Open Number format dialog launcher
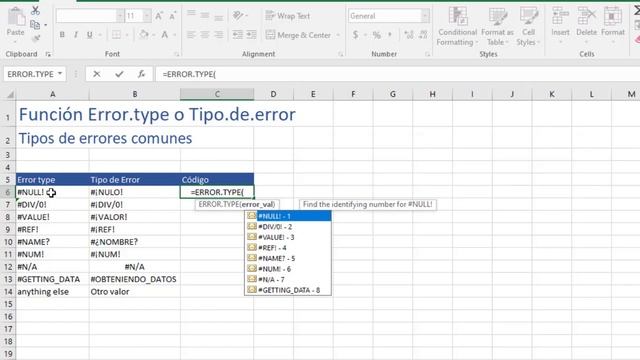This screenshot has height=360, width=640. pos(427,54)
